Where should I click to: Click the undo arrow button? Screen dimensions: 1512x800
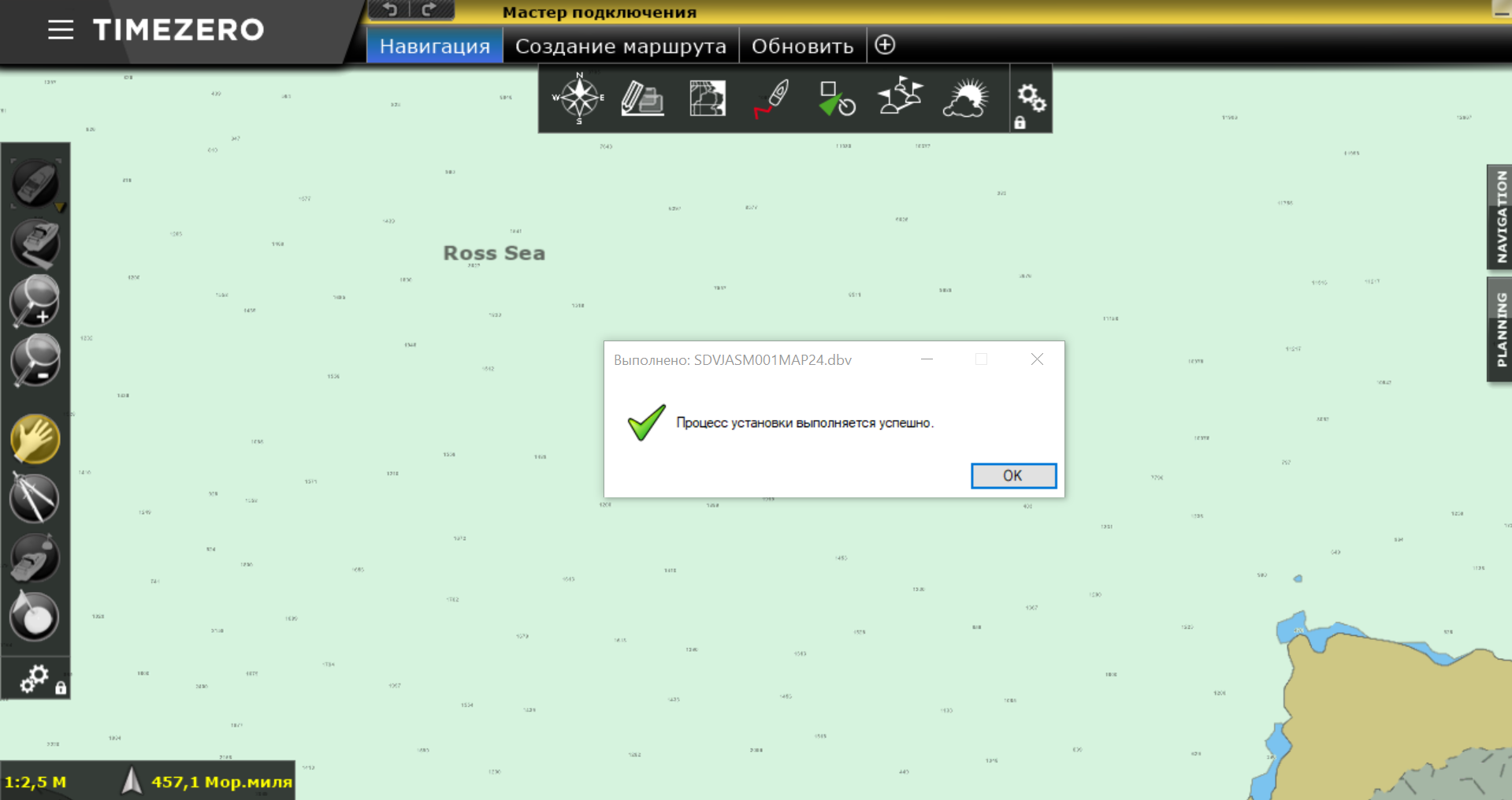tap(392, 9)
